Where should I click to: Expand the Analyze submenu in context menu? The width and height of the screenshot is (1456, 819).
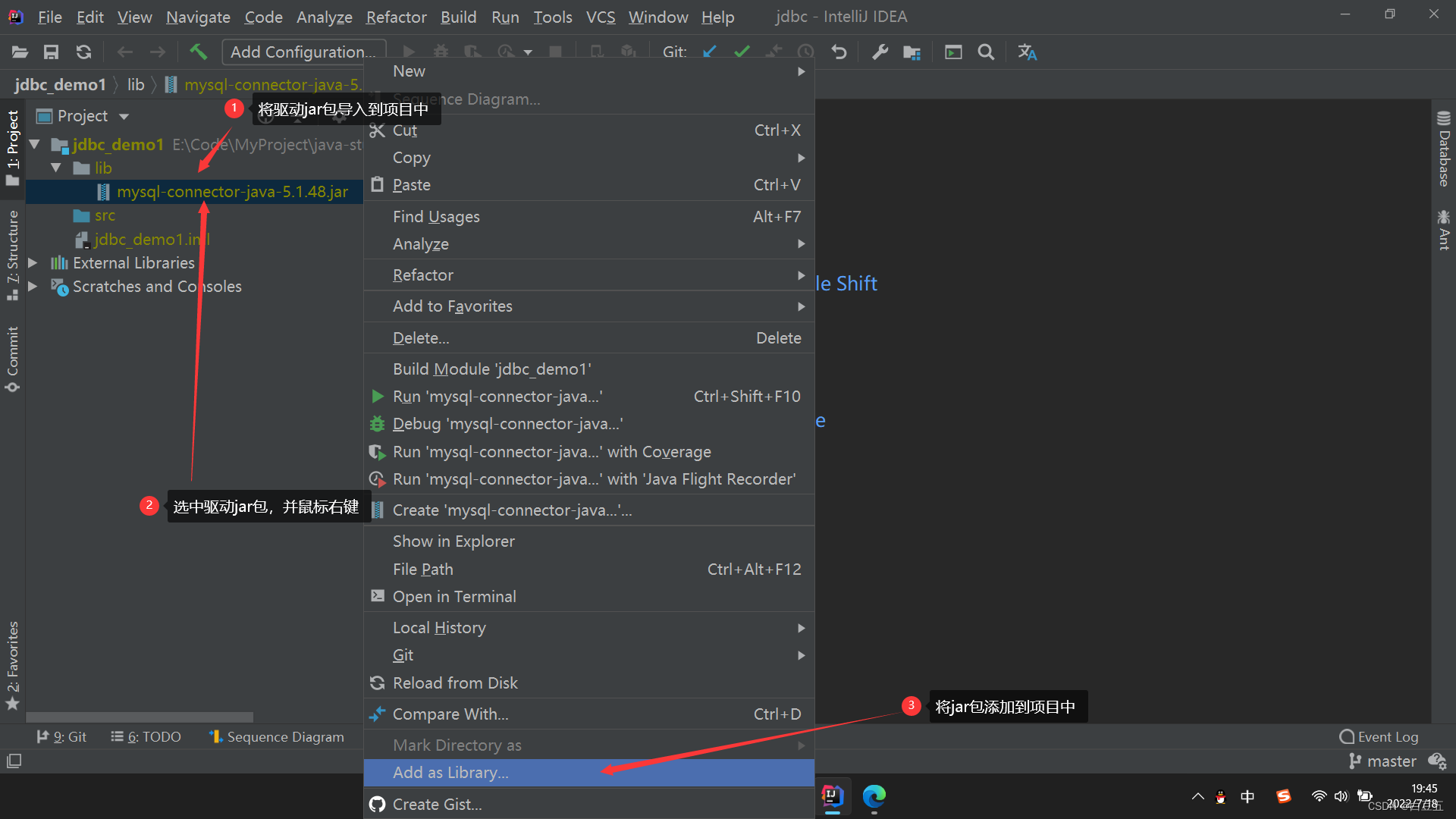[x=588, y=243]
